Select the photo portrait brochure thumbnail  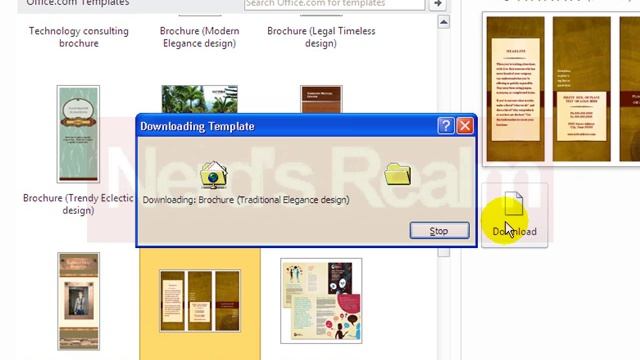(x=78, y=301)
